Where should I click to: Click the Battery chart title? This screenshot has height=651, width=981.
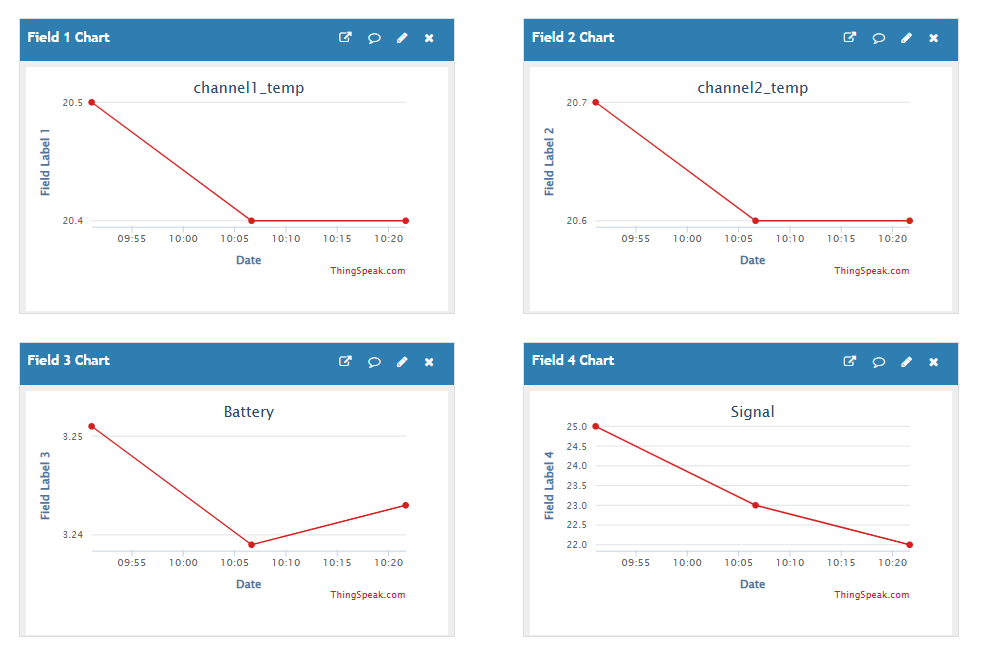tap(249, 411)
